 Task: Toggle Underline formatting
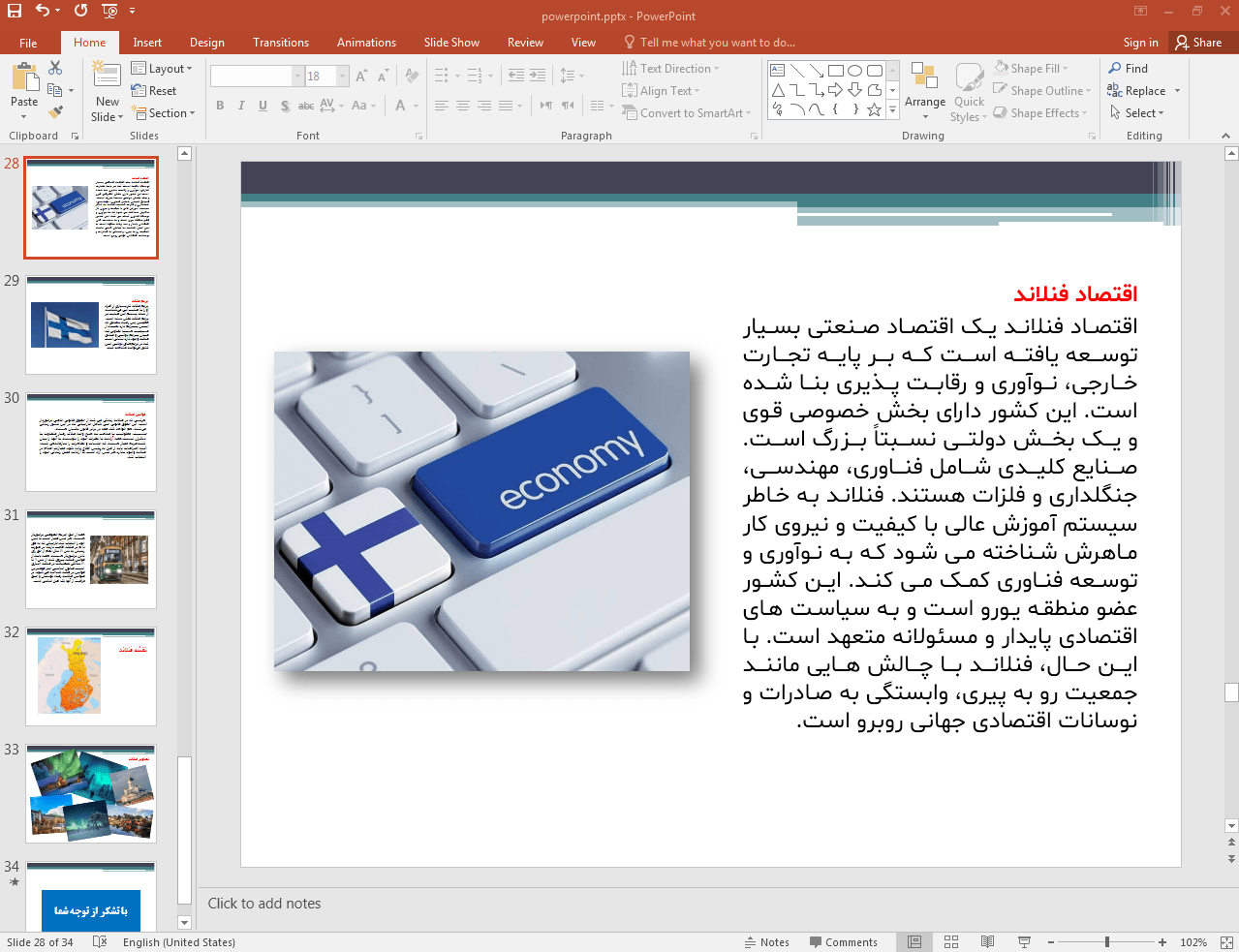[263, 106]
